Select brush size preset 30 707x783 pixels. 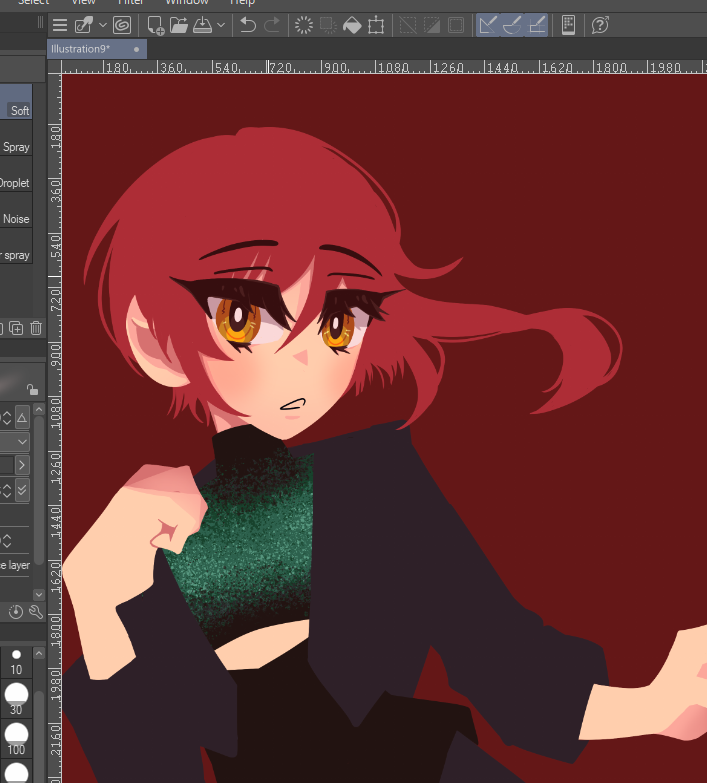tap(16, 698)
